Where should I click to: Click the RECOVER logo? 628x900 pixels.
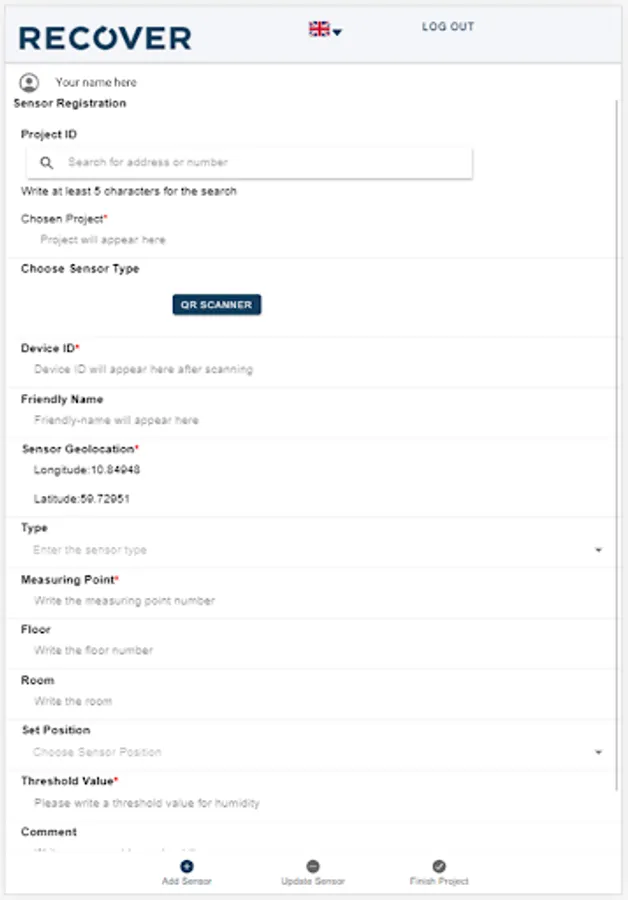click(x=105, y=38)
